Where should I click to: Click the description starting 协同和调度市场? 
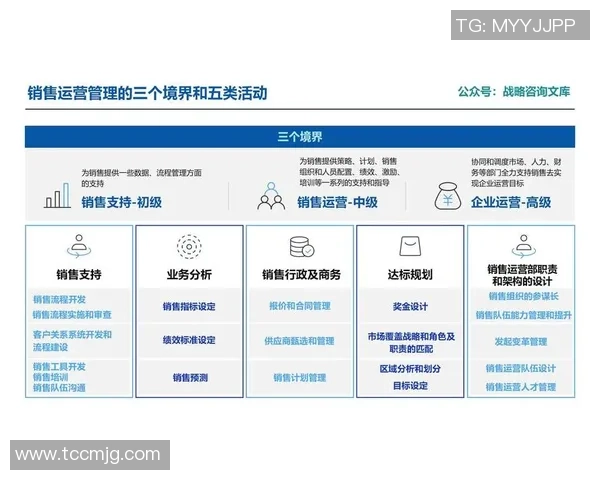pyautogui.click(x=516, y=172)
